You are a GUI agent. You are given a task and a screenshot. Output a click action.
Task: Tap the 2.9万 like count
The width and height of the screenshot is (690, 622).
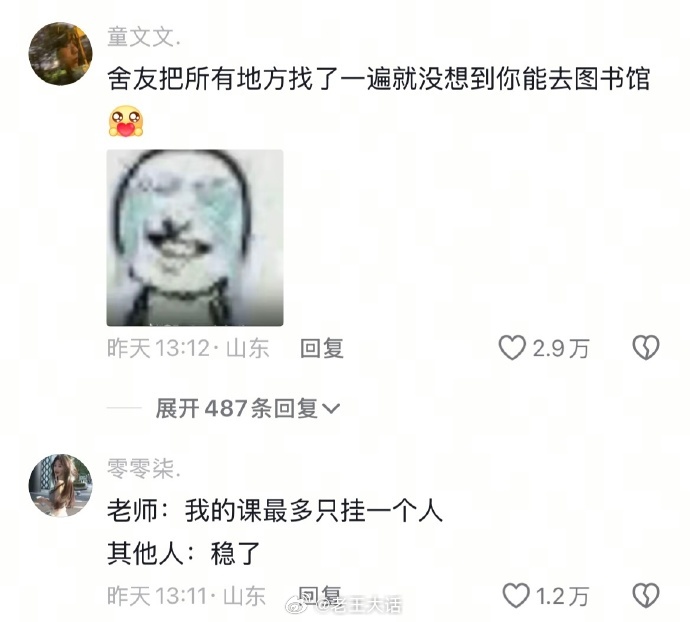pos(561,349)
